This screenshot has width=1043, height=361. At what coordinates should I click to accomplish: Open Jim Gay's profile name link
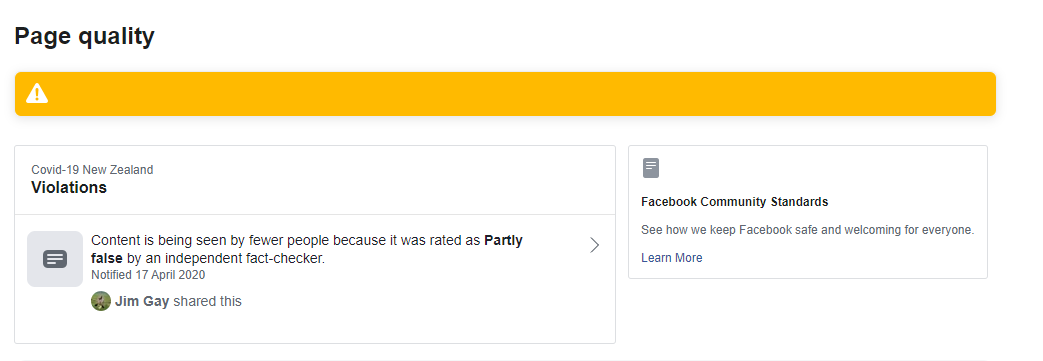pos(142,301)
